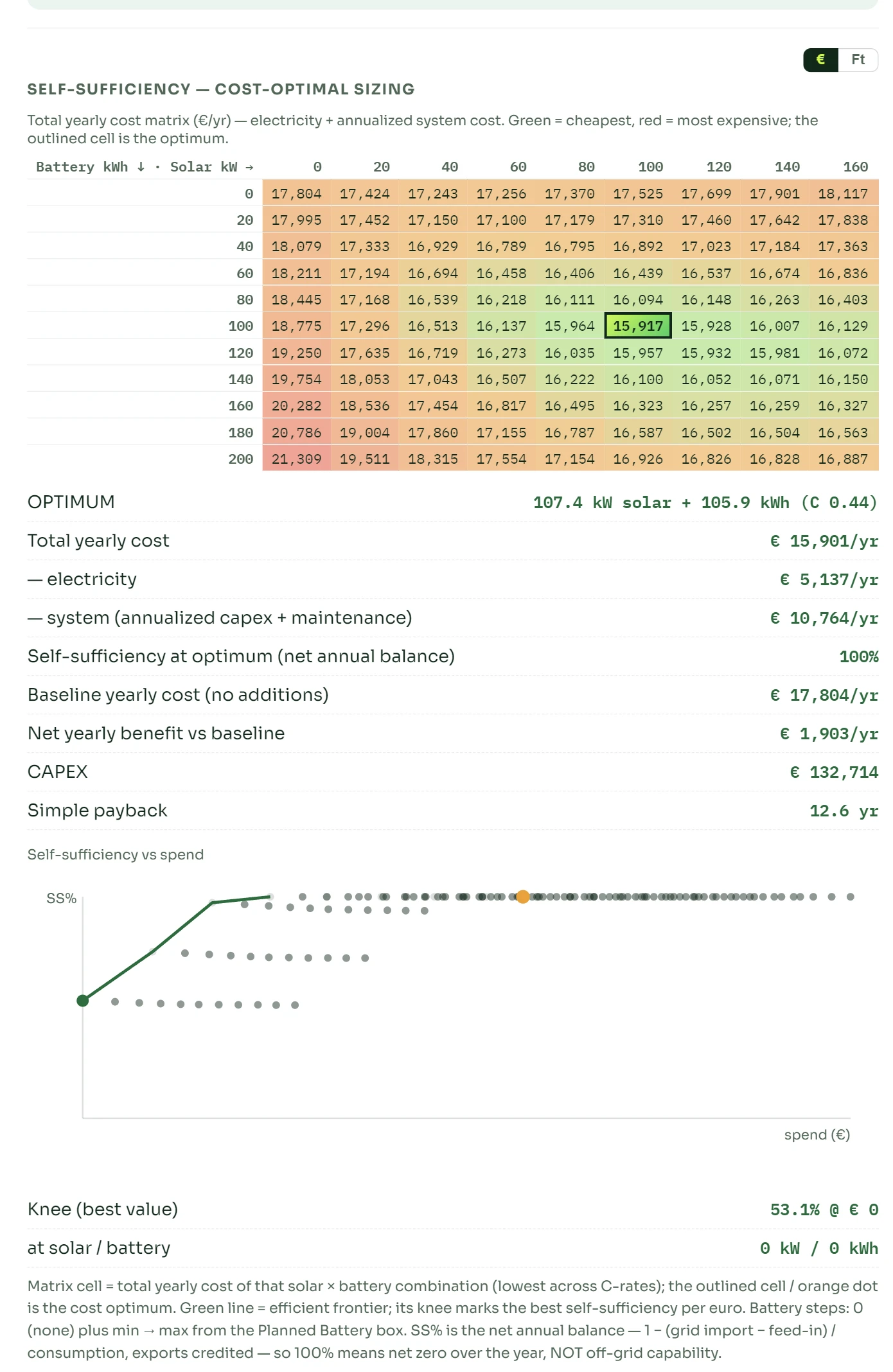893x1372 pixels.
Task: Click the Solar kW column header 100
Action: (651, 167)
